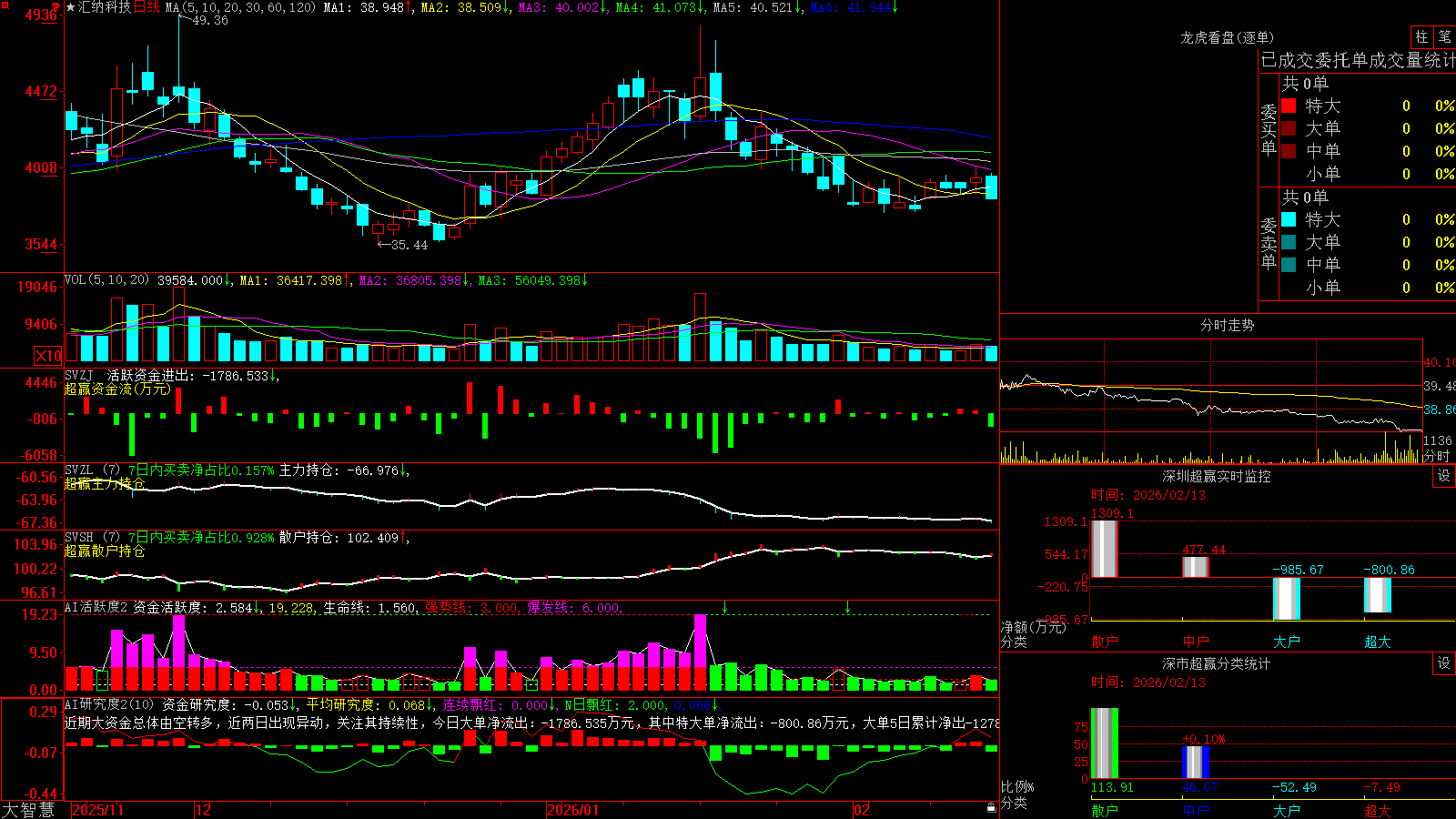Open 设 settings for 深圳超赢实时监控

(1444, 476)
